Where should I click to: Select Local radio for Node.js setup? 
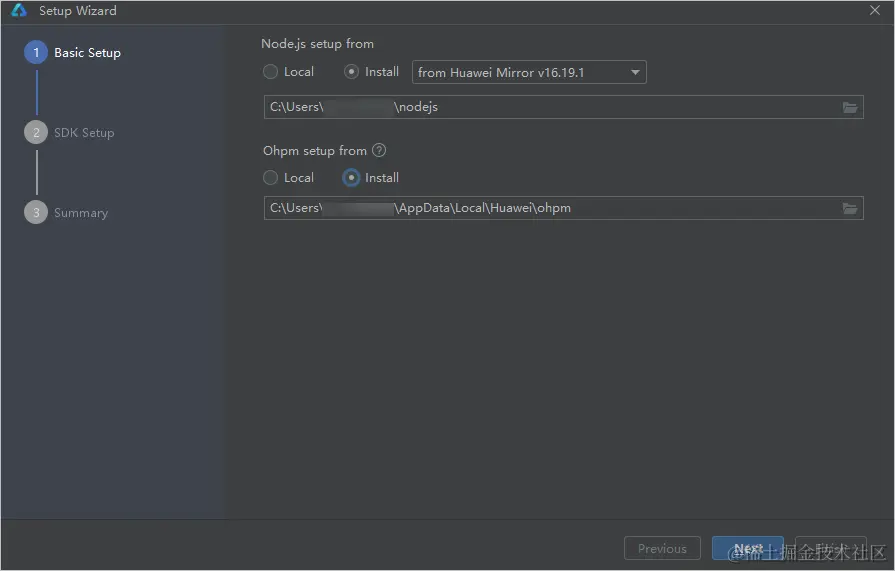coord(270,72)
